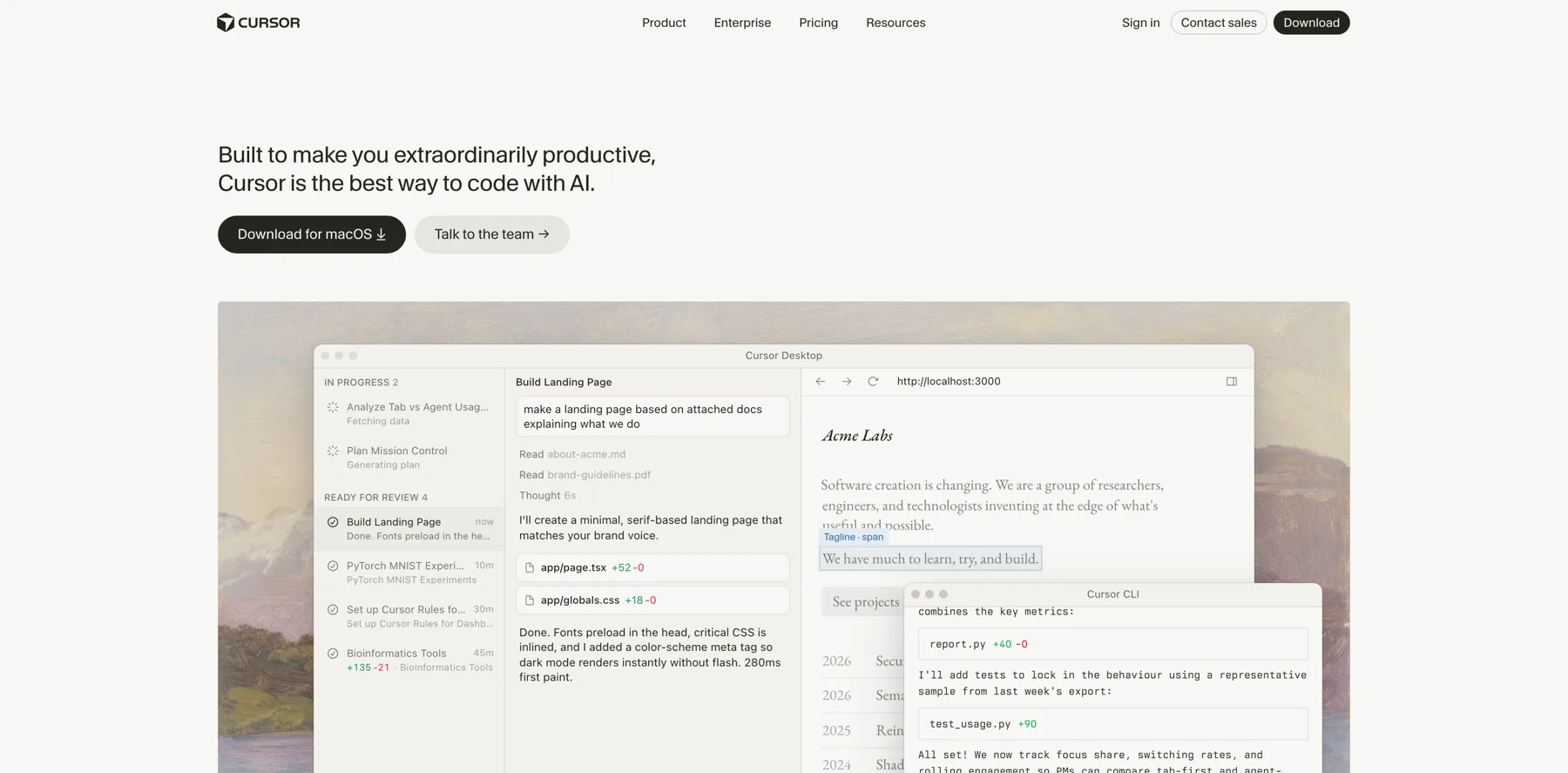Viewport: 1568px width, 773px height.
Task: Click the spinner icon beside Analyze Tab task
Action: click(333, 407)
